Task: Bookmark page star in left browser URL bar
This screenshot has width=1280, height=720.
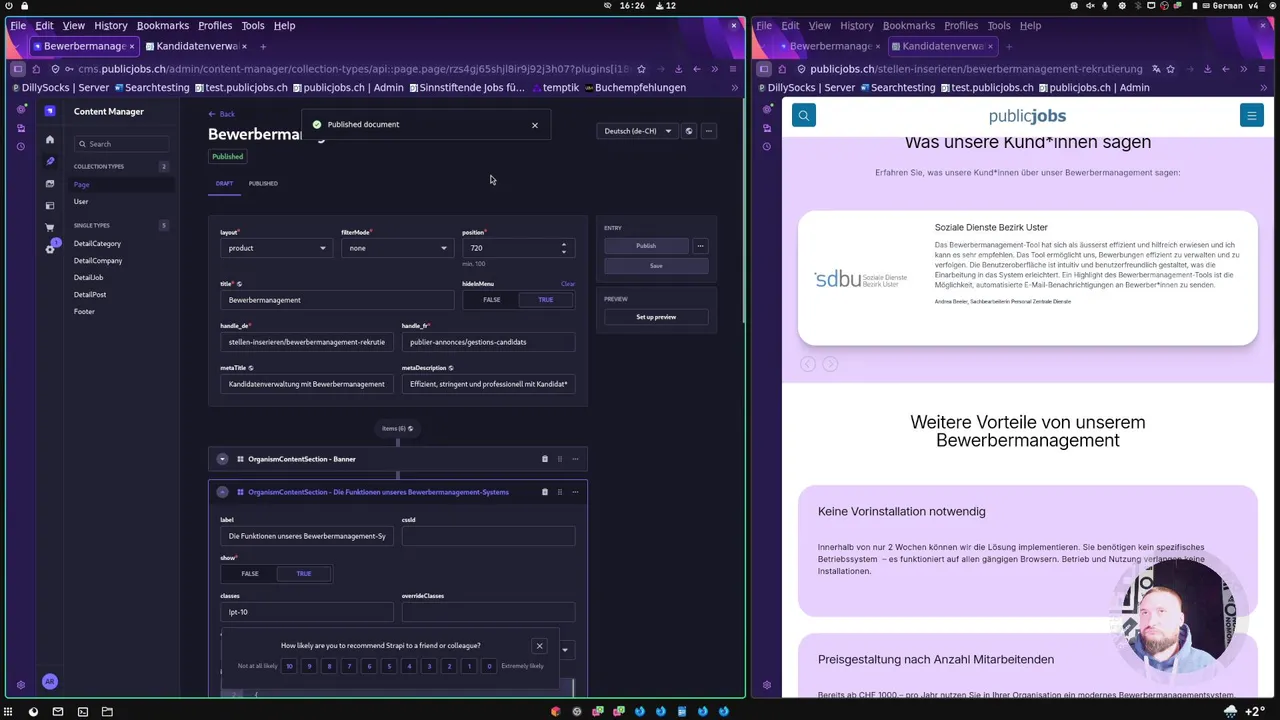Action: 641,69
